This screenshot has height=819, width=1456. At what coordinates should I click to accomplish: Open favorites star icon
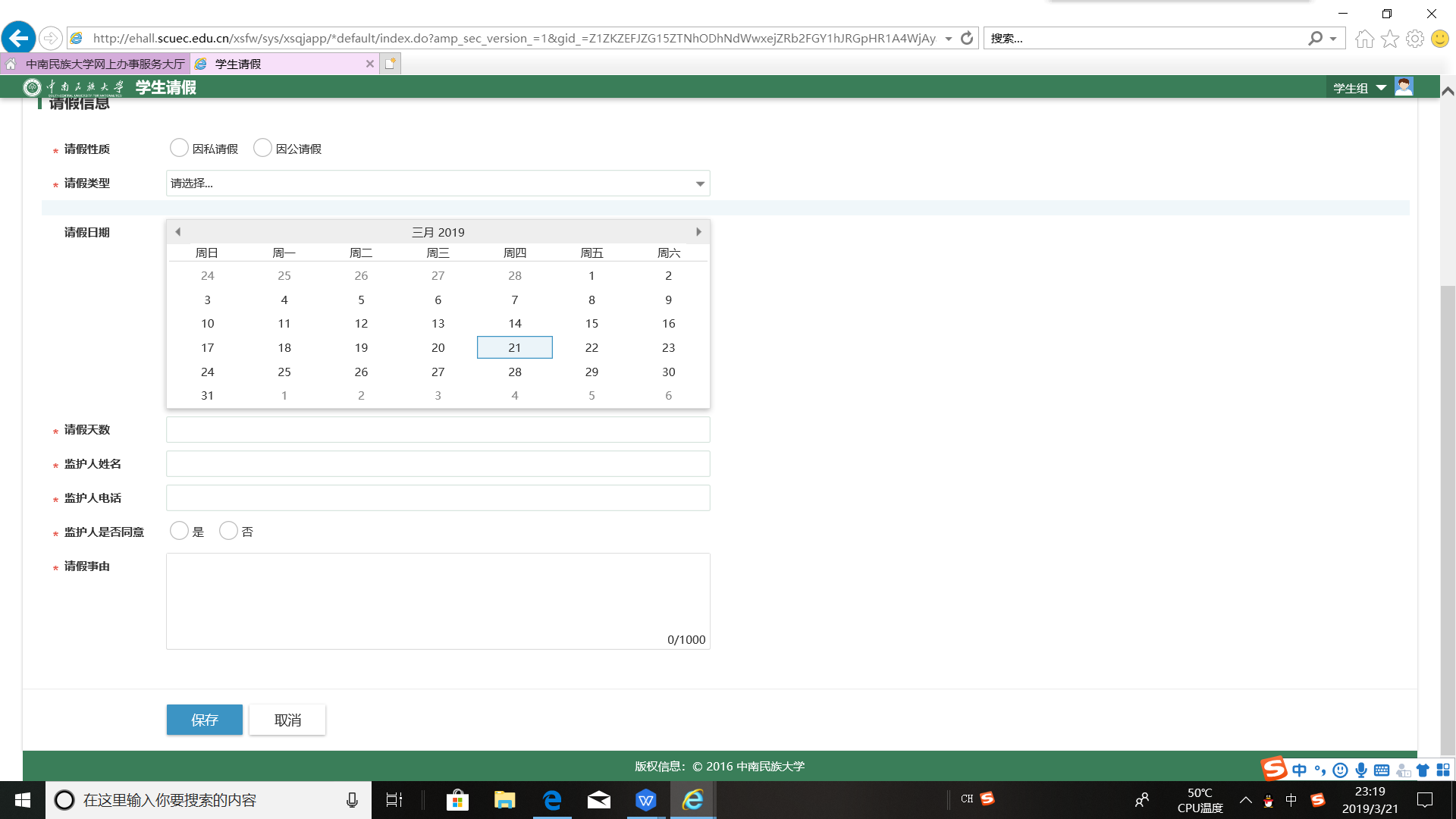[x=1390, y=39]
